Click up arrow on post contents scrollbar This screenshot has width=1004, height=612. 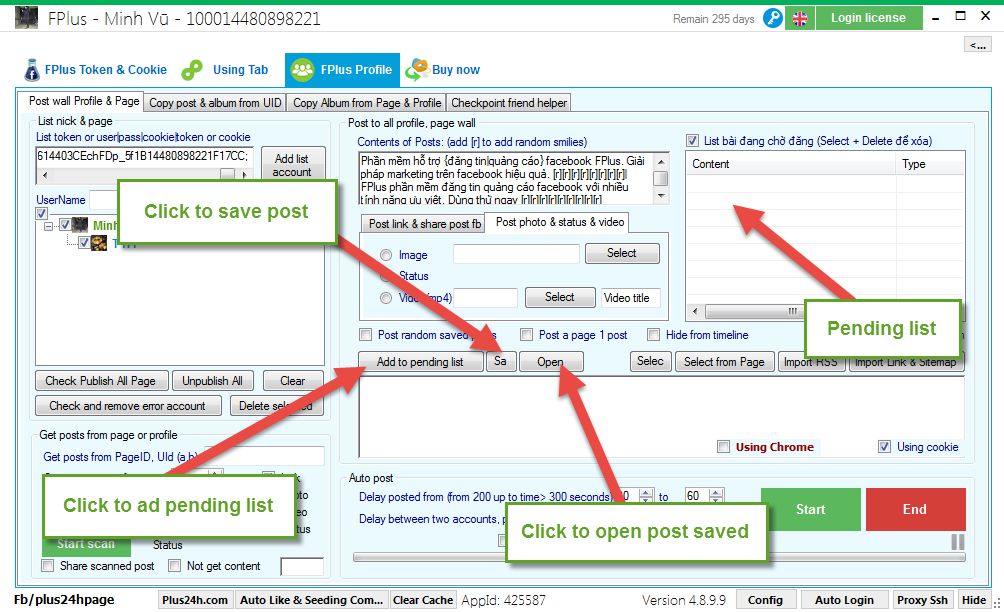(661, 161)
